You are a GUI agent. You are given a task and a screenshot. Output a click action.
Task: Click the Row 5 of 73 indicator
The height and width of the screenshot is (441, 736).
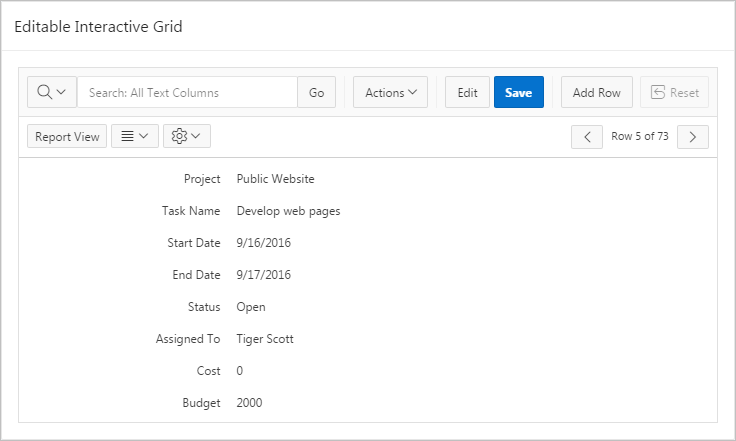point(639,136)
